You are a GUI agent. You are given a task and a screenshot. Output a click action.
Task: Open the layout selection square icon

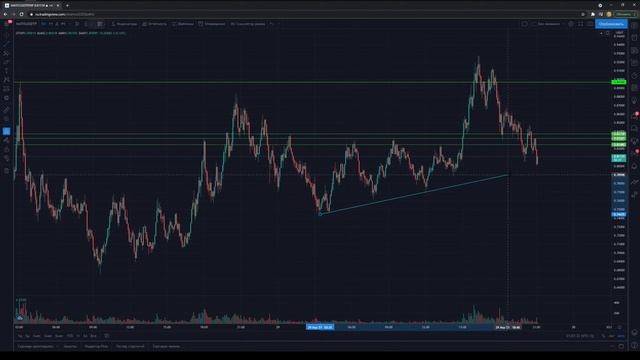[524, 24]
